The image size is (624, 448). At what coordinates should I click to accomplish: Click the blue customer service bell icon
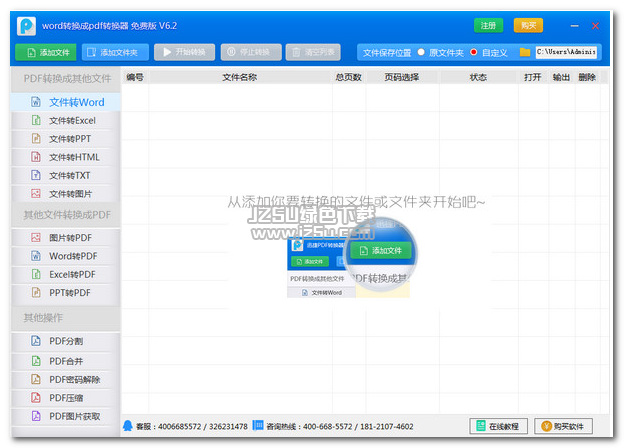[x=128, y=426]
